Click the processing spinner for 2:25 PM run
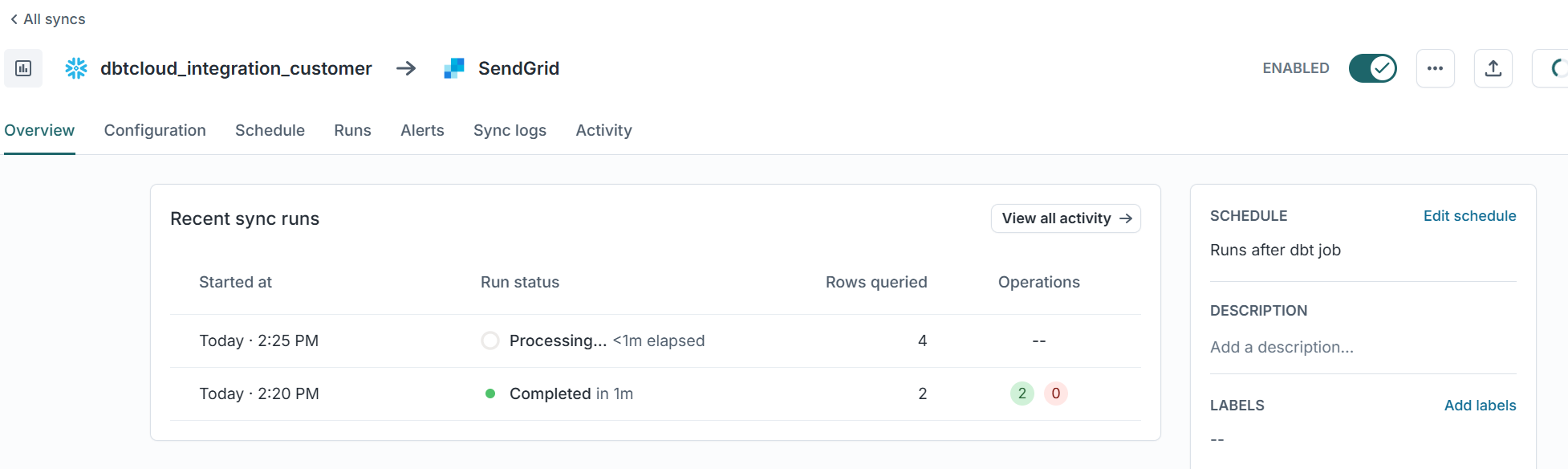The height and width of the screenshot is (469, 1568). click(490, 341)
